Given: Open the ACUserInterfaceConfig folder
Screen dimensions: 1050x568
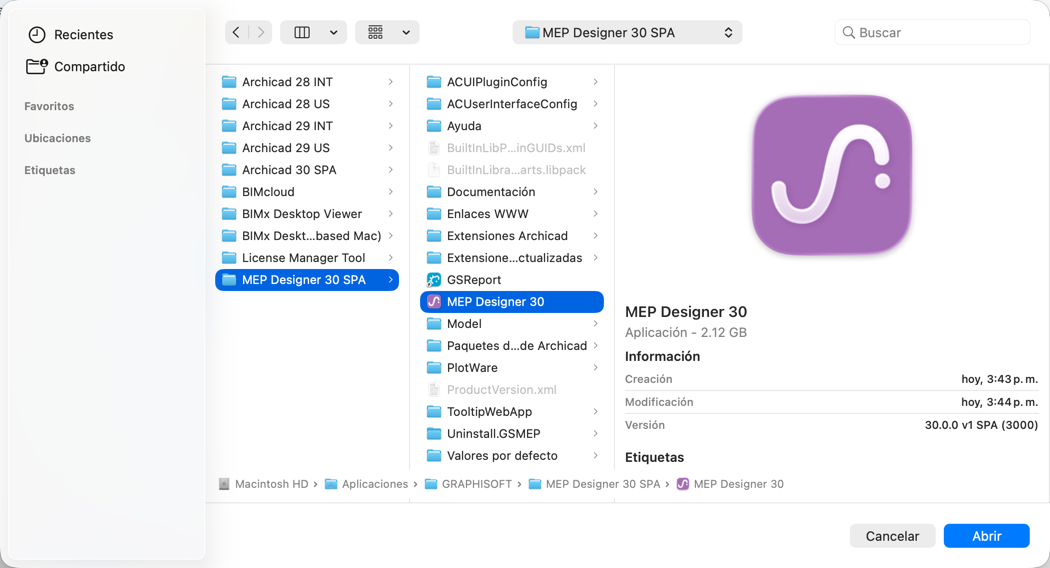Looking at the screenshot, I should click(512, 104).
